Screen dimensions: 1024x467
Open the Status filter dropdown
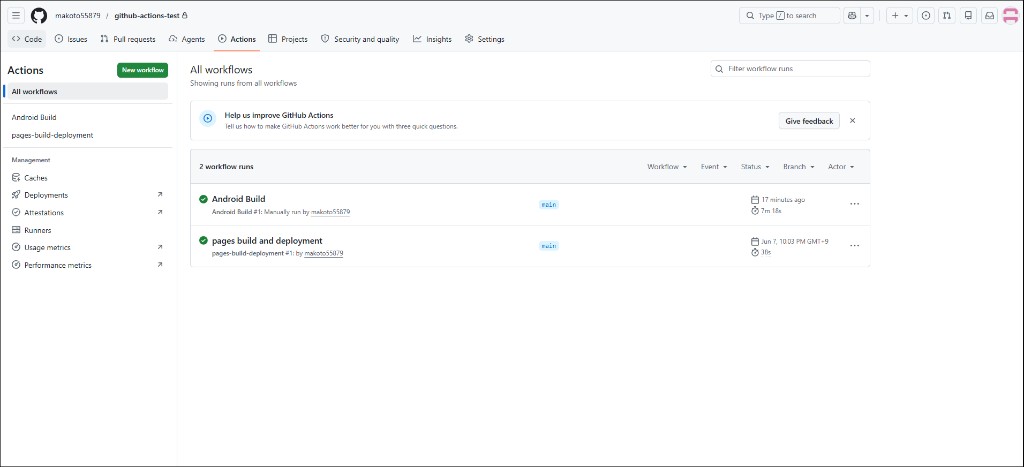755,167
